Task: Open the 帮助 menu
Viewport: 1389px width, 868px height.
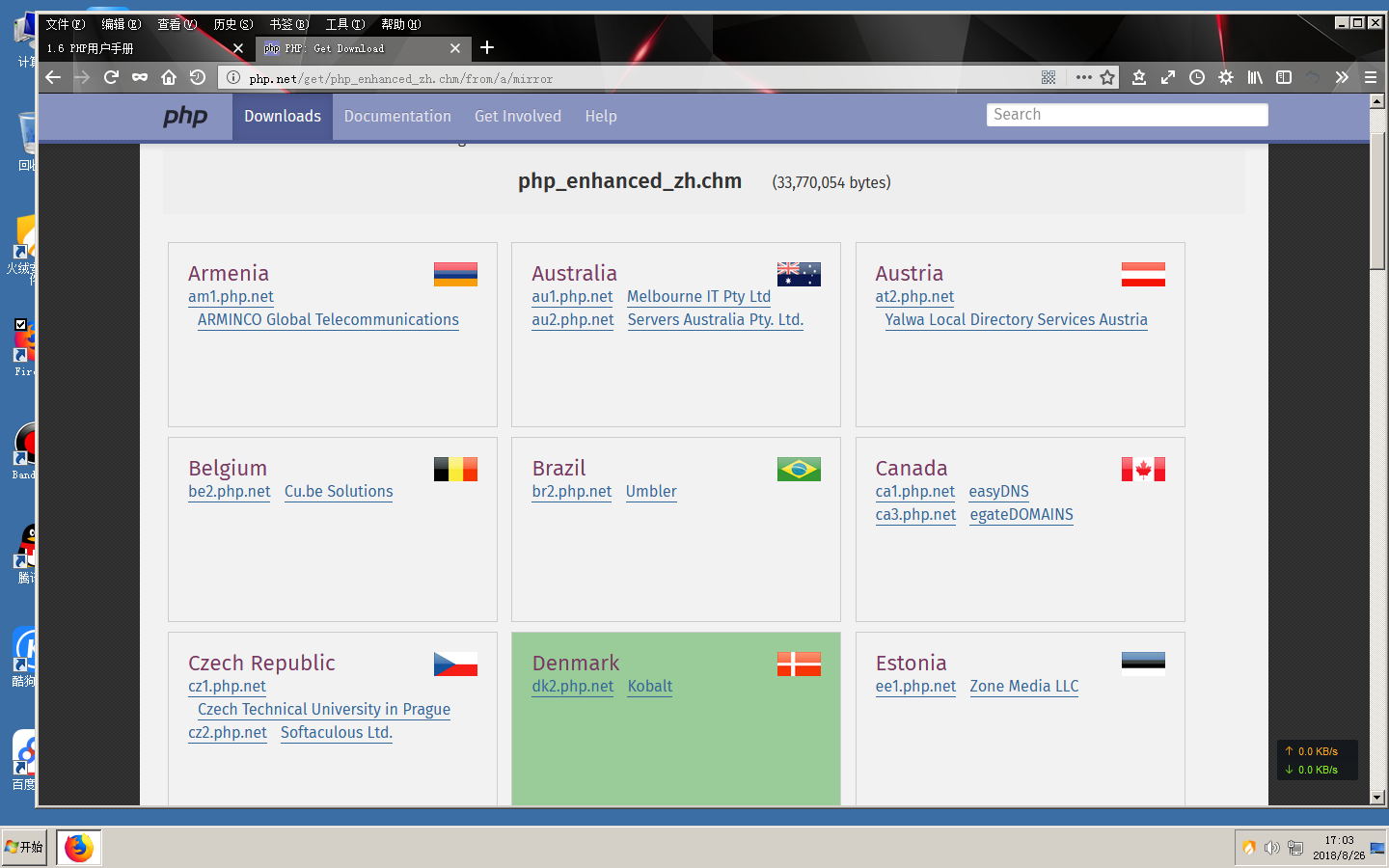Action: (401, 24)
